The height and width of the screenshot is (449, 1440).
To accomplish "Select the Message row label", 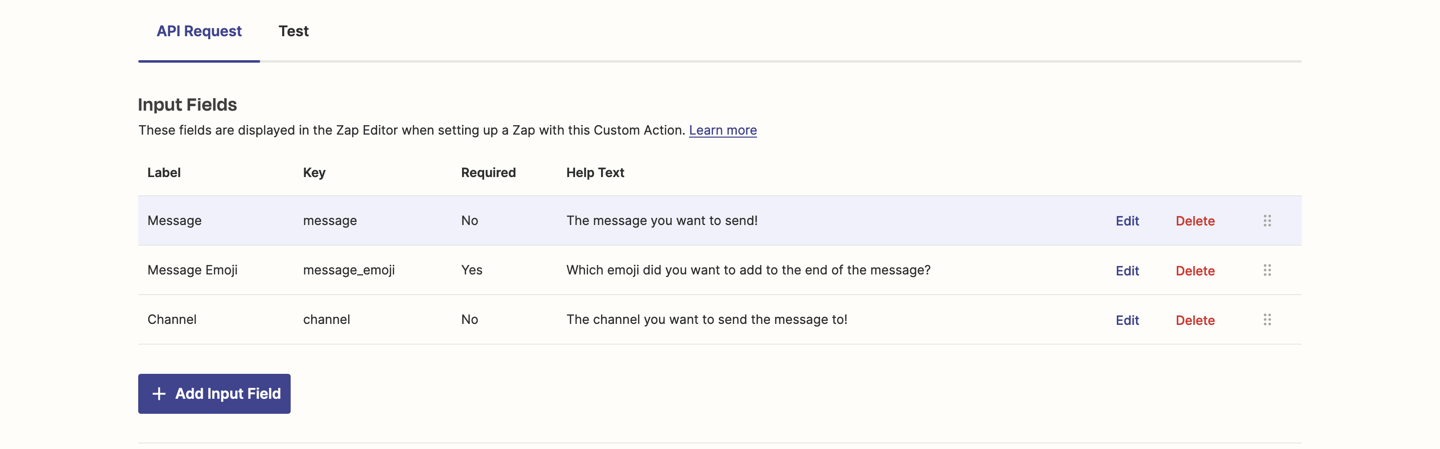I will (x=174, y=220).
